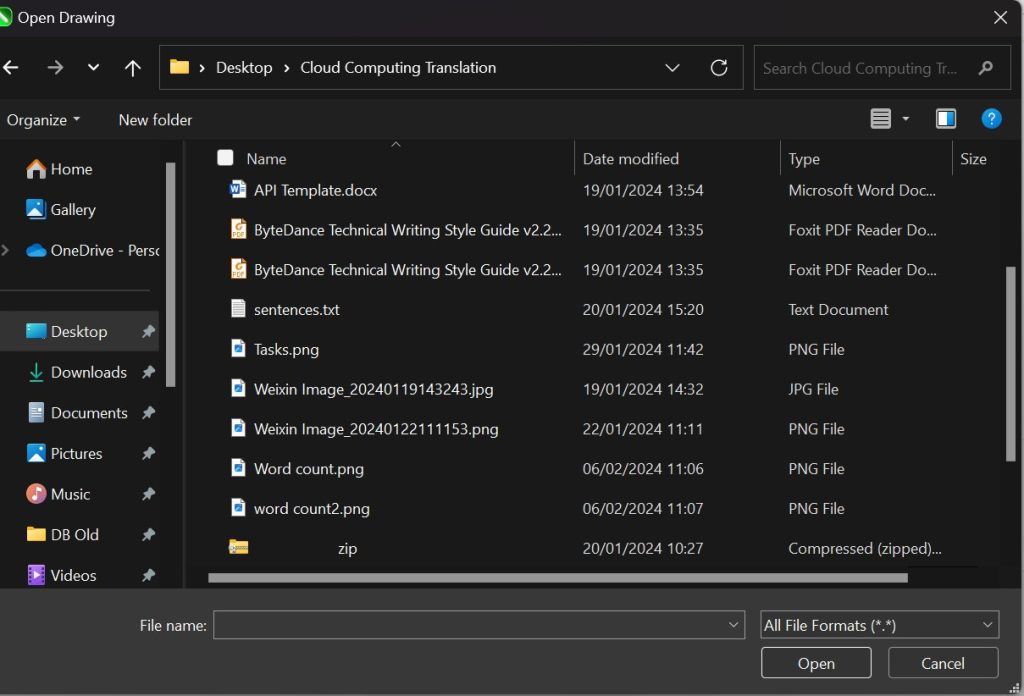The image size is (1024, 696).
Task: Click PDF icon of first ByteDance Style Guide
Action: [238, 229]
